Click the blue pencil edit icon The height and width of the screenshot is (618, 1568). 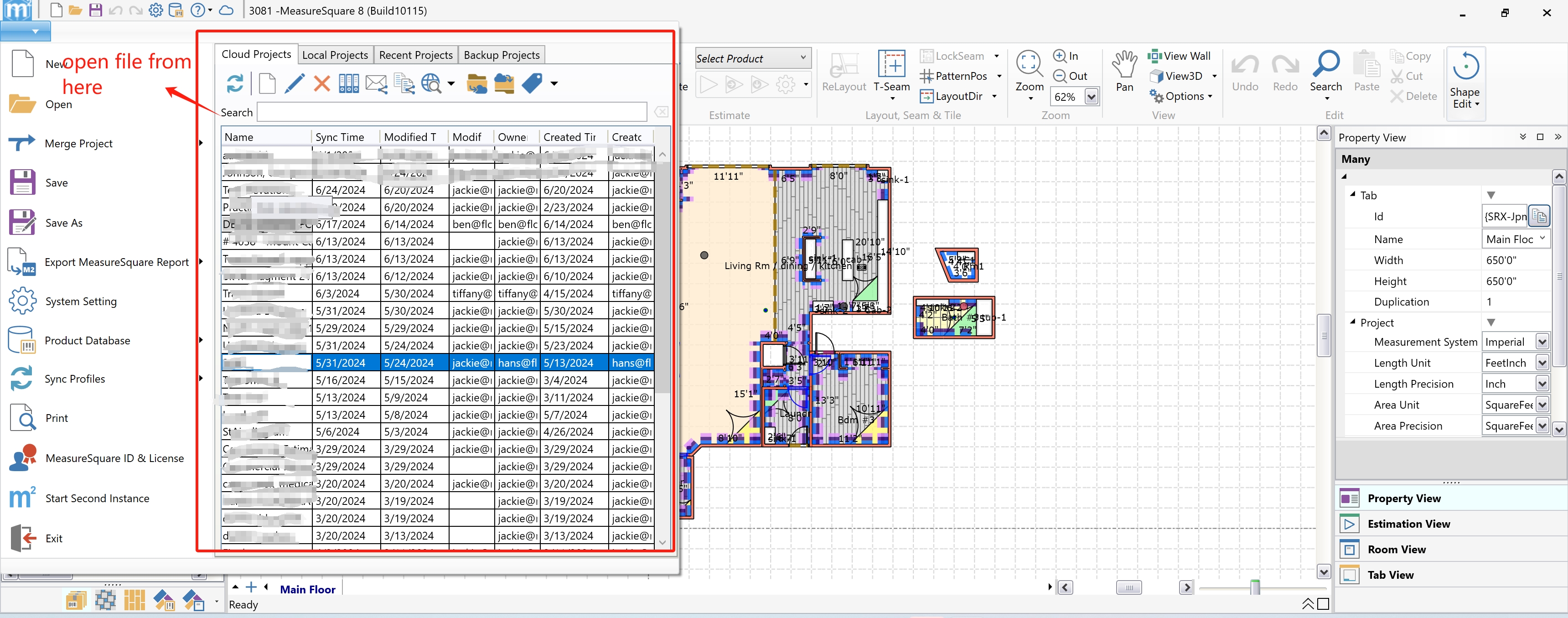(x=294, y=83)
